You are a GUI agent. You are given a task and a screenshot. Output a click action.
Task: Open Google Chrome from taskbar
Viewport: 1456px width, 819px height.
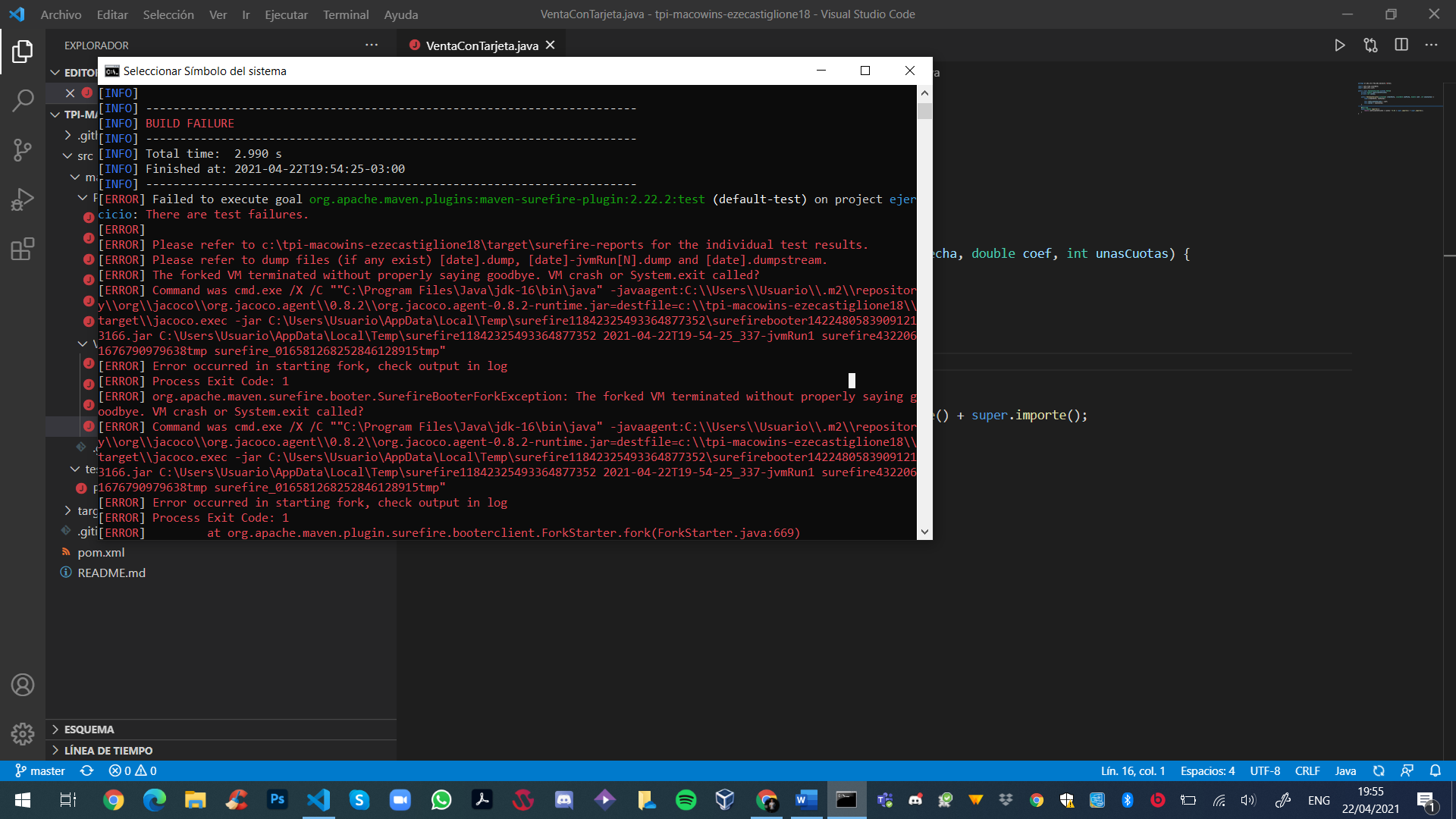pyautogui.click(x=114, y=800)
